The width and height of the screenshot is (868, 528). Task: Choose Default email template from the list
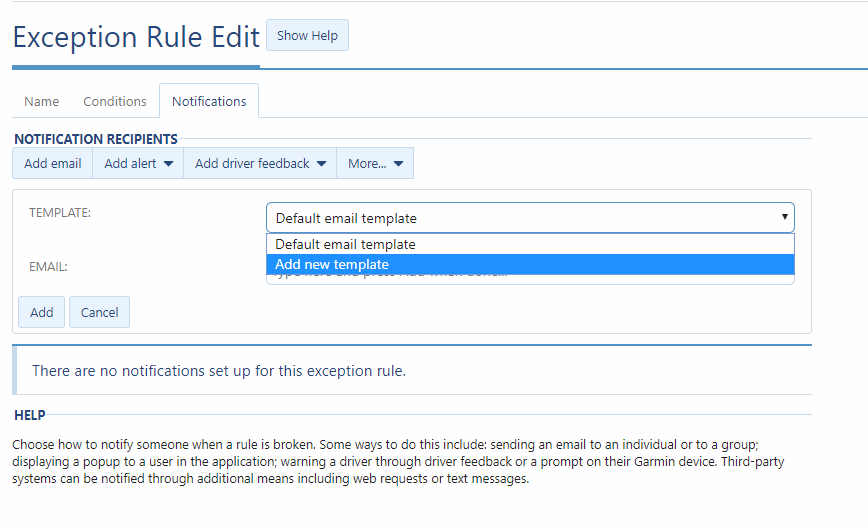(346, 244)
